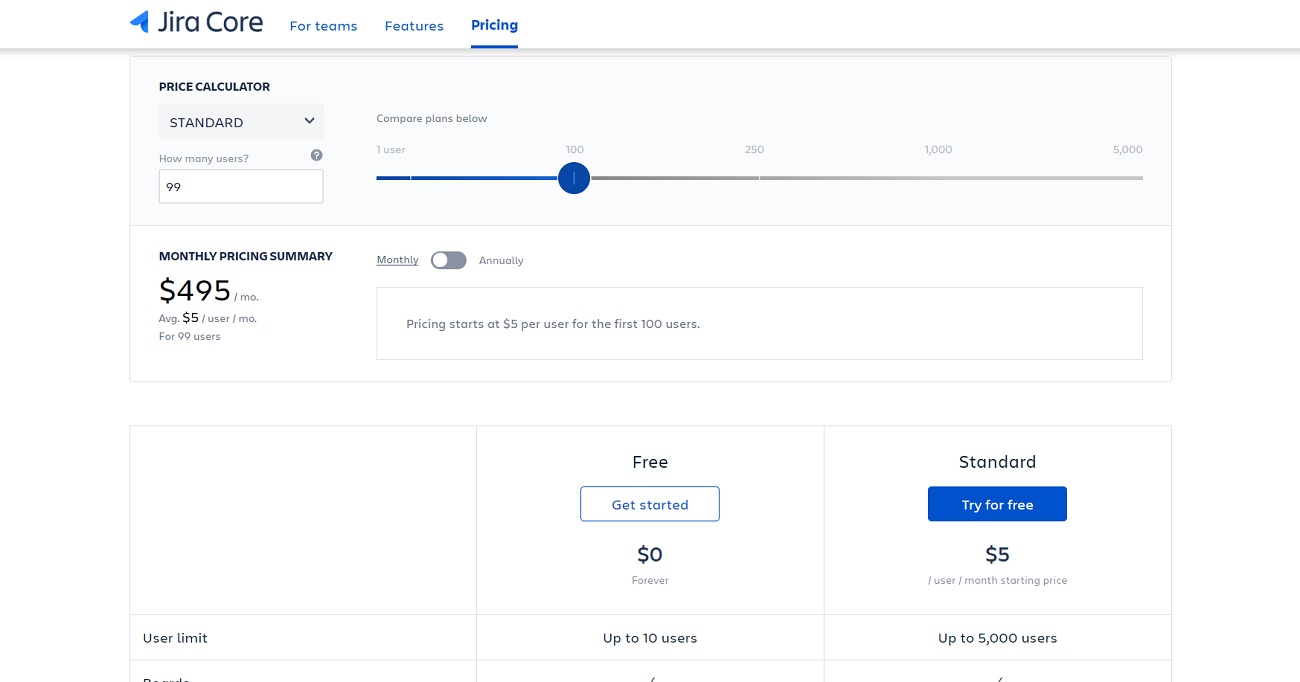The width and height of the screenshot is (1300, 682).
Task: Select the Pricing tab
Action: point(494,25)
